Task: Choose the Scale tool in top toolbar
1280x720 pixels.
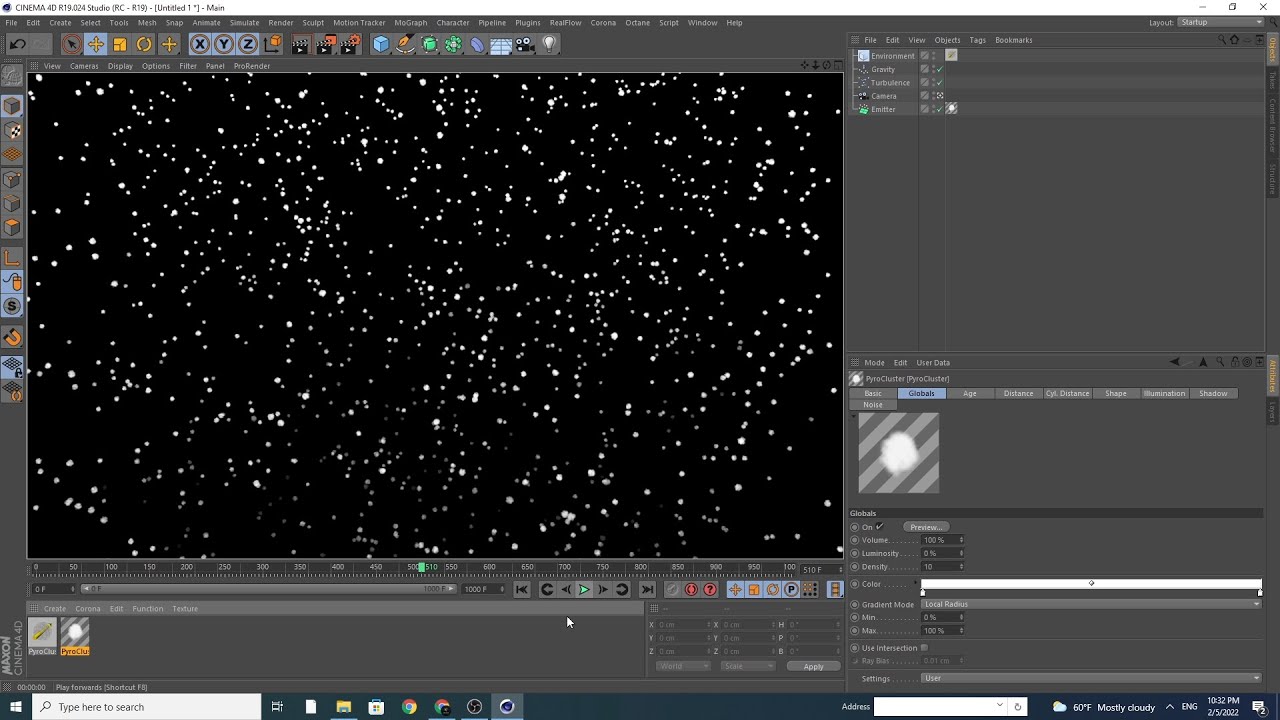Action: coord(120,44)
